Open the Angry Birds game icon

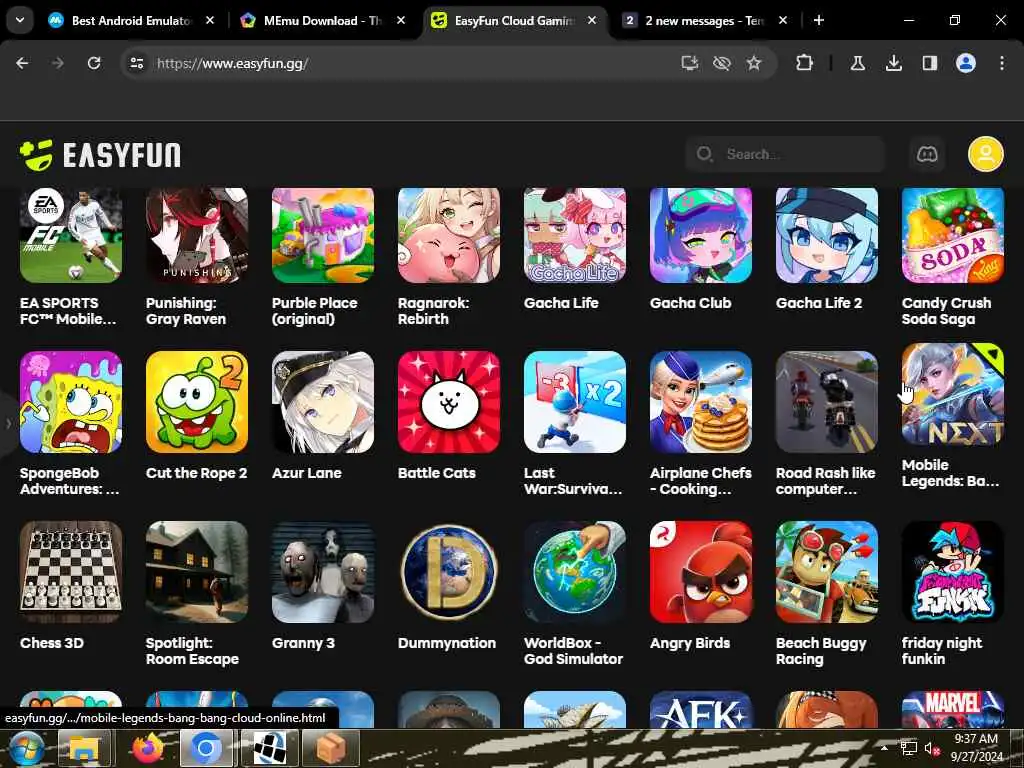point(701,572)
